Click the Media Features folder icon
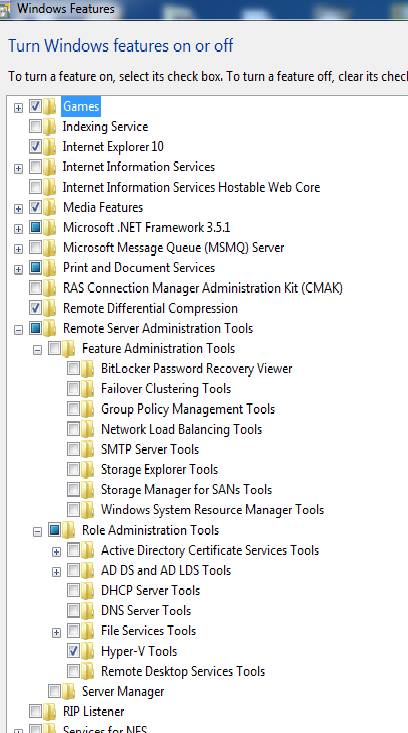The width and height of the screenshot is (408, 733). (50, 207)
